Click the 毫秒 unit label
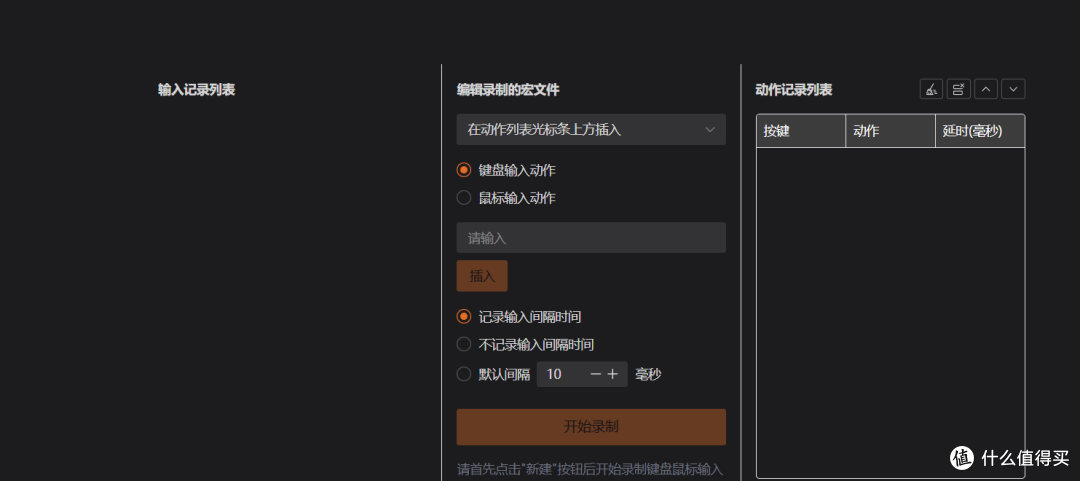1080x481 pixels. click(x=648, y=374)
